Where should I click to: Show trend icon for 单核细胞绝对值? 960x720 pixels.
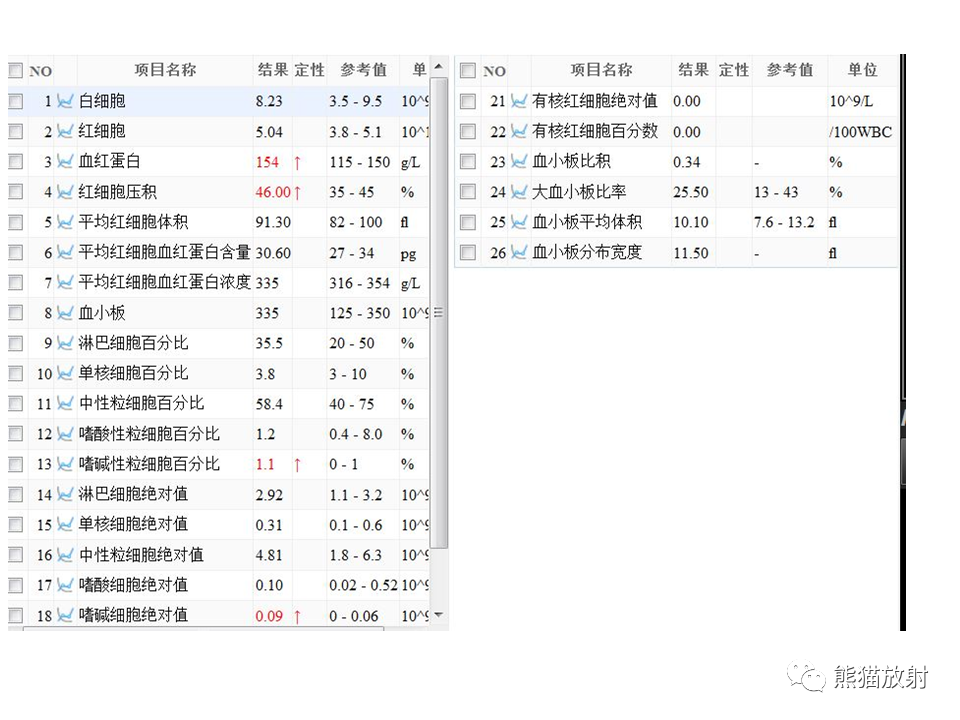[x=65, y=525]
